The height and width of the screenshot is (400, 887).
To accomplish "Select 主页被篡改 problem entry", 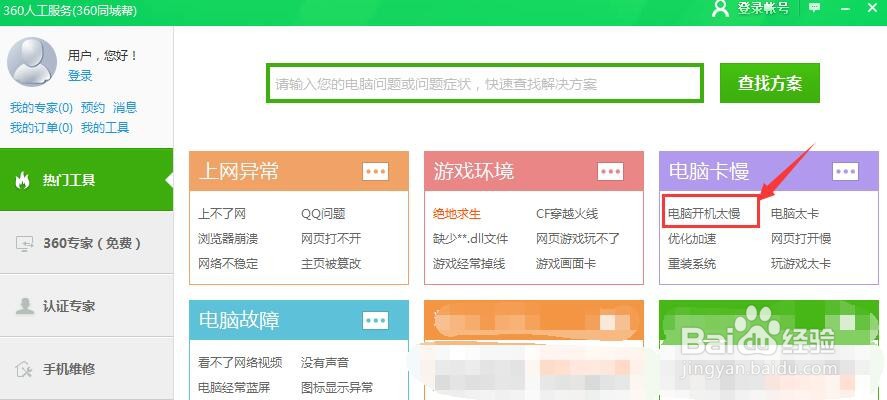I will pyautogui.click(x=331, y=264).
